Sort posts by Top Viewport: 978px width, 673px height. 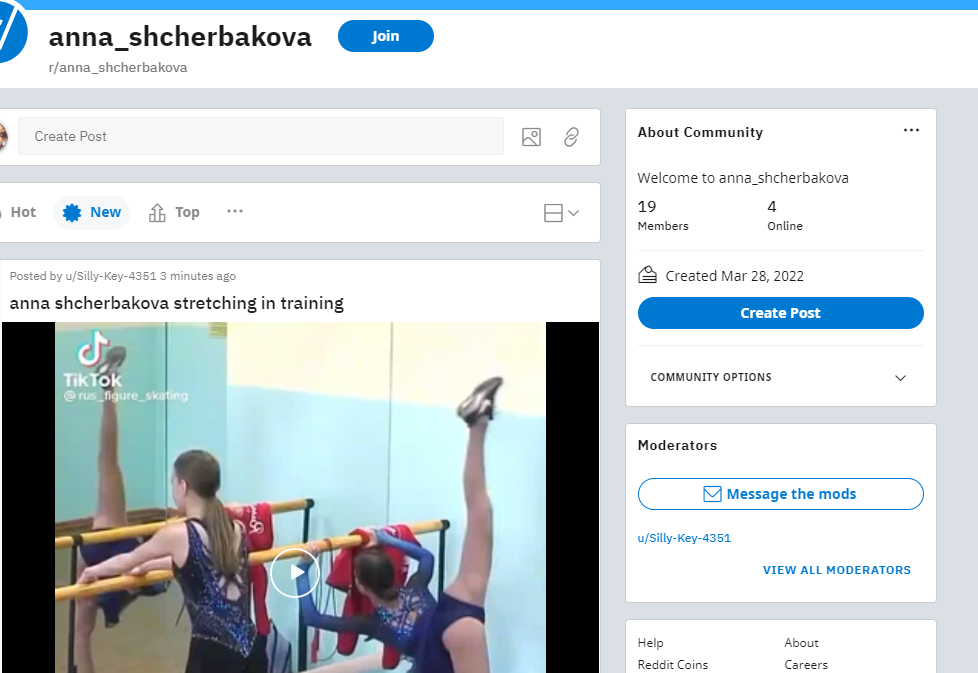point(174,213)
